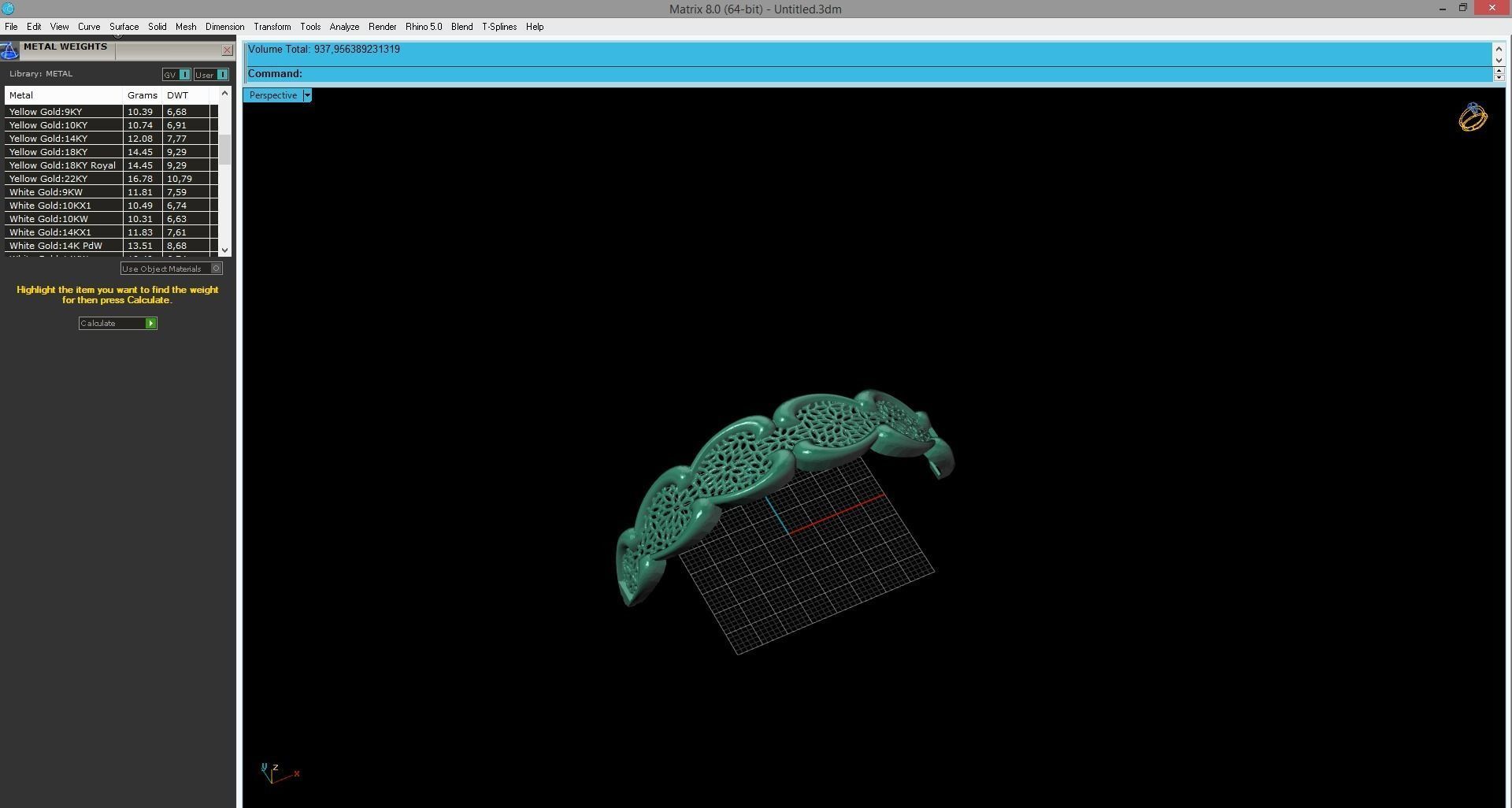Enable Use Object Materials option
1512x808 pixels.
[x=172, y=269]
